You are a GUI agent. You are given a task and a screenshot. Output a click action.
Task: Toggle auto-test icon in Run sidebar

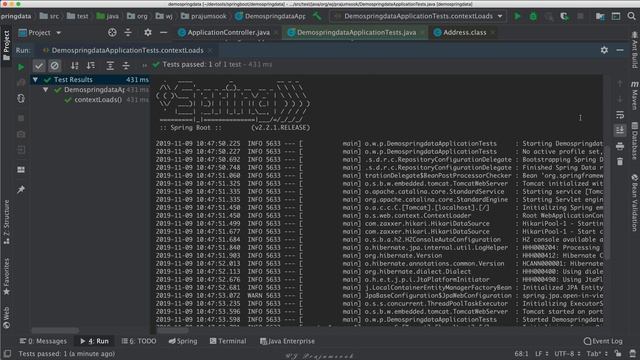click(x=21, y=98)
